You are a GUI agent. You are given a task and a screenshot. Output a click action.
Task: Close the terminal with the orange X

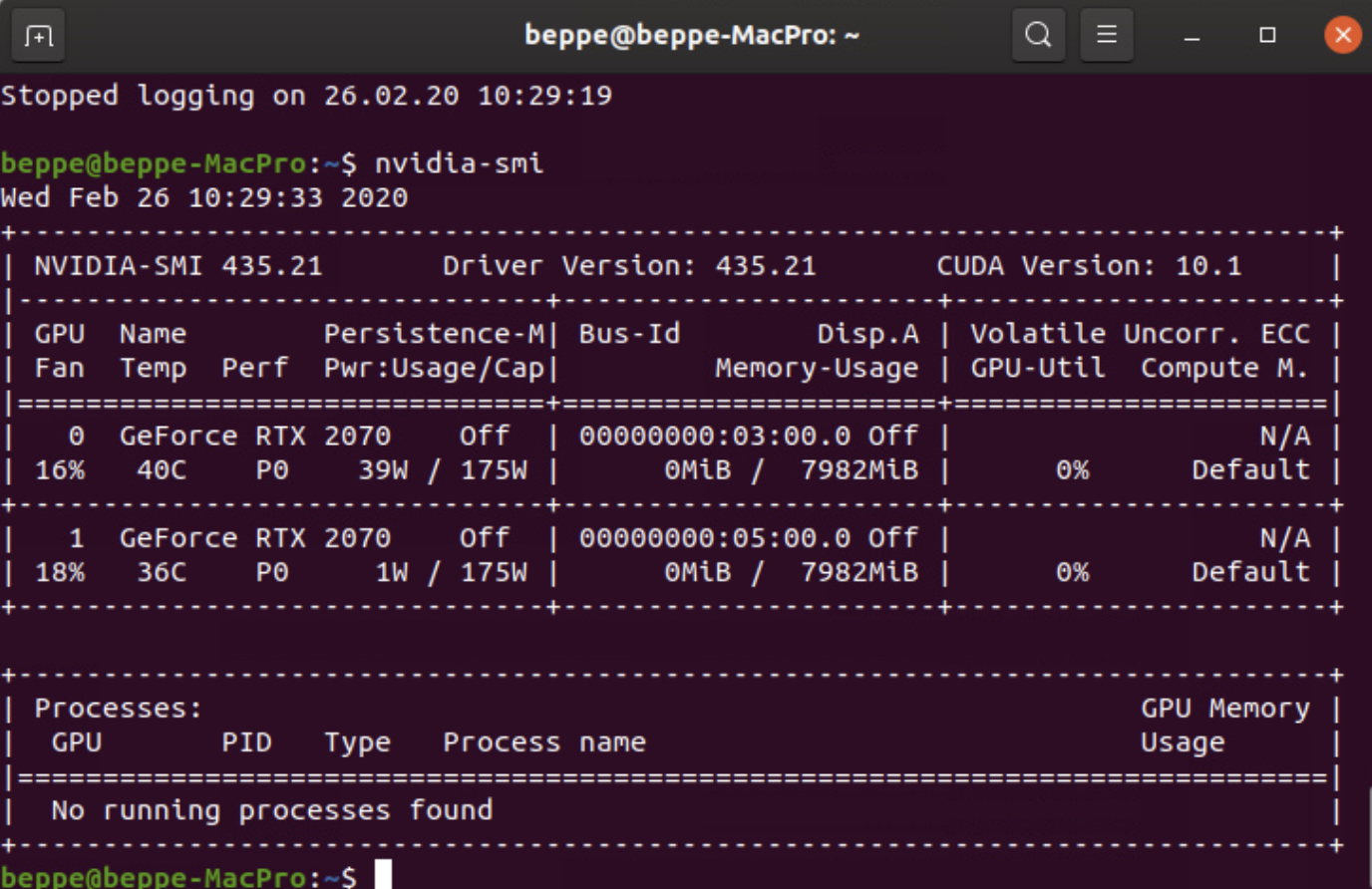point(1342,36)
